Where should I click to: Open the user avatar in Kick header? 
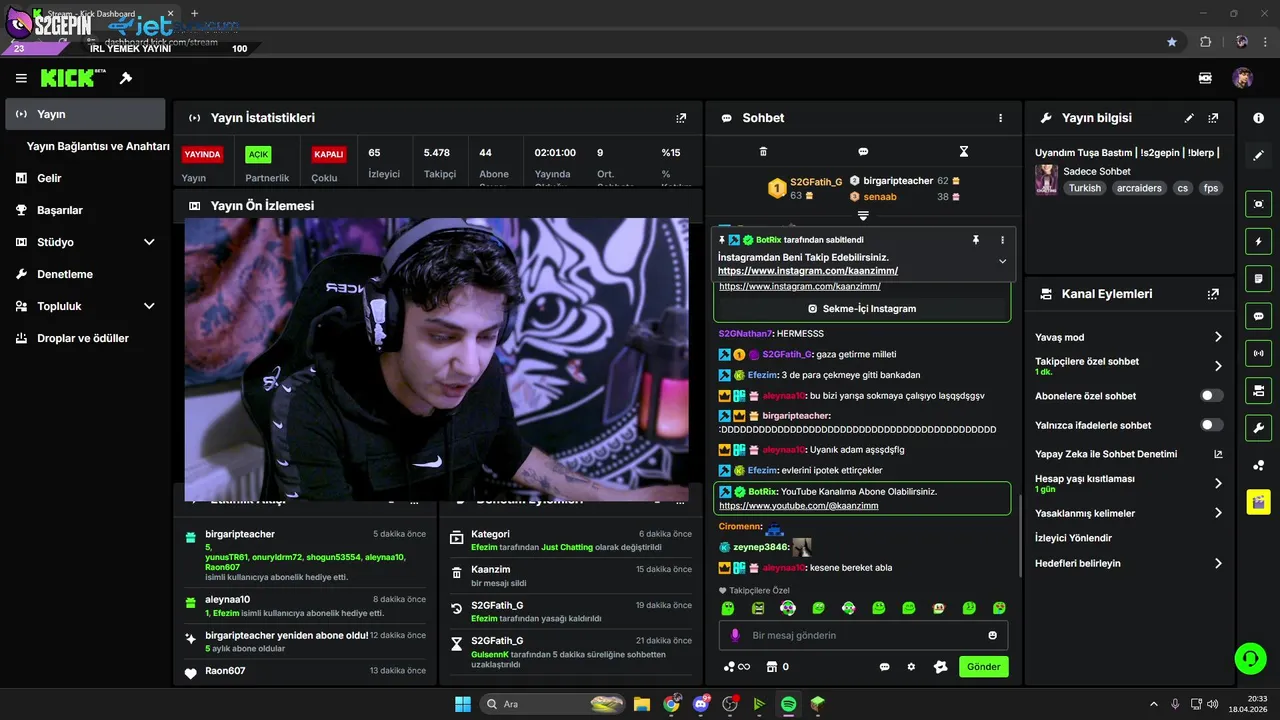click(x=1242, y=78)
